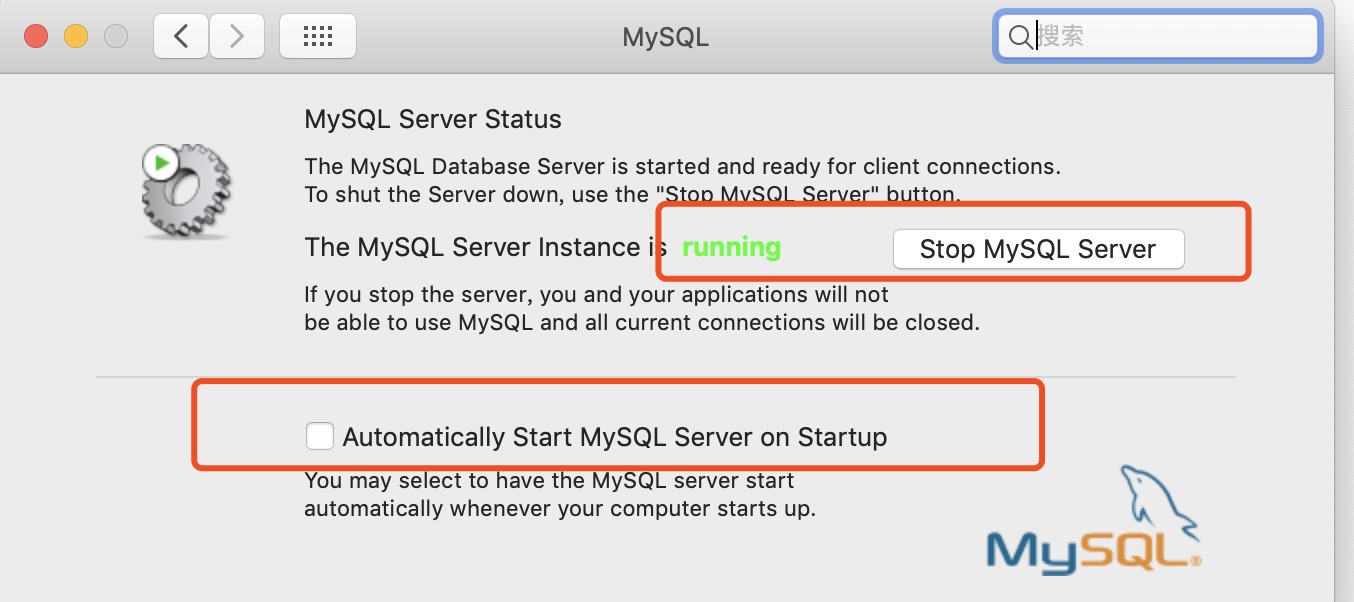Click the MySQL title in the toolbar
The image size is (1354, 602).
[x=665, y=37]
